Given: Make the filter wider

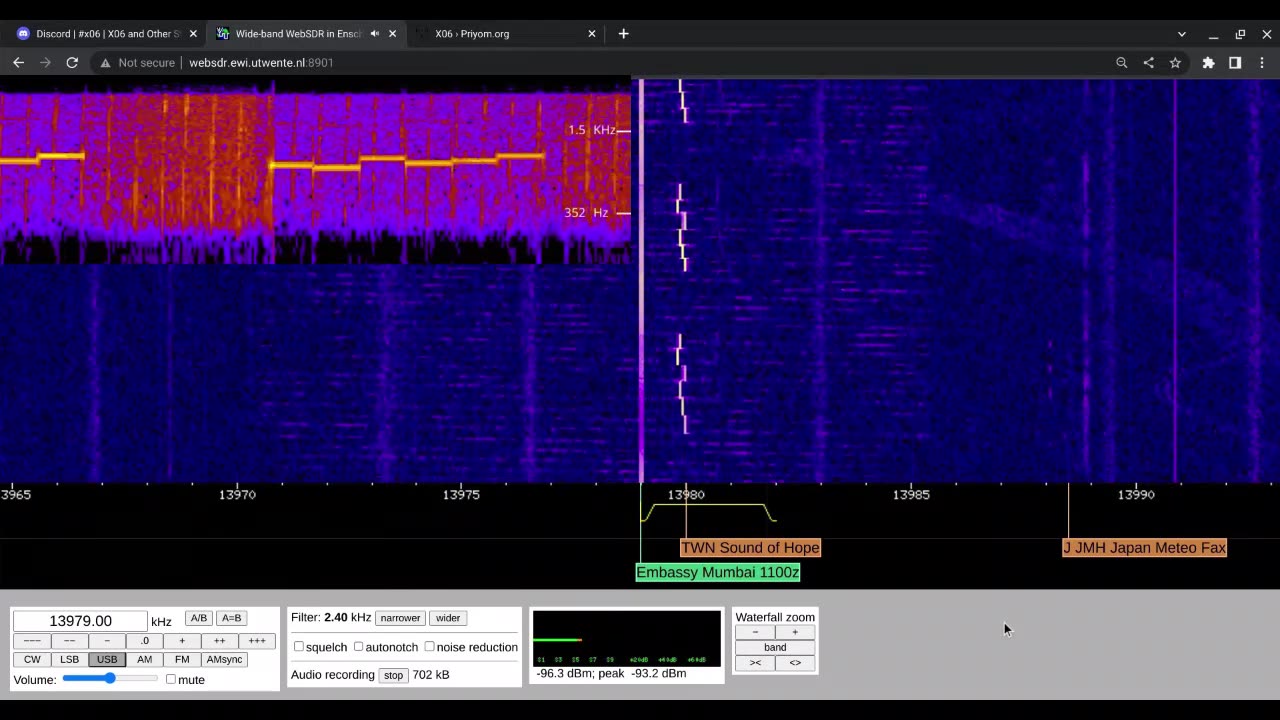Looking at the screenshot, I should coord(448,618).
